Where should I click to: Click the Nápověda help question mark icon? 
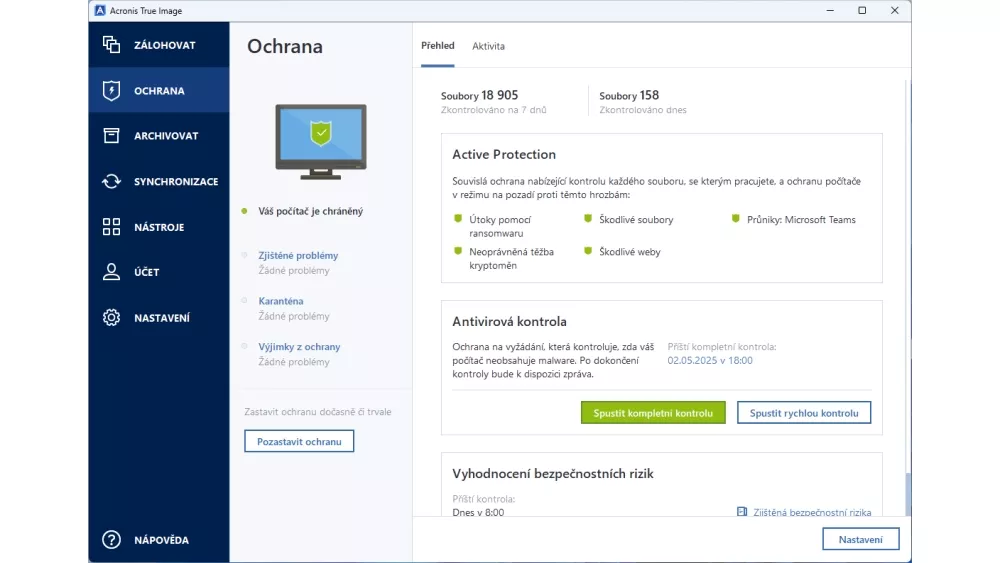(111, 540)
